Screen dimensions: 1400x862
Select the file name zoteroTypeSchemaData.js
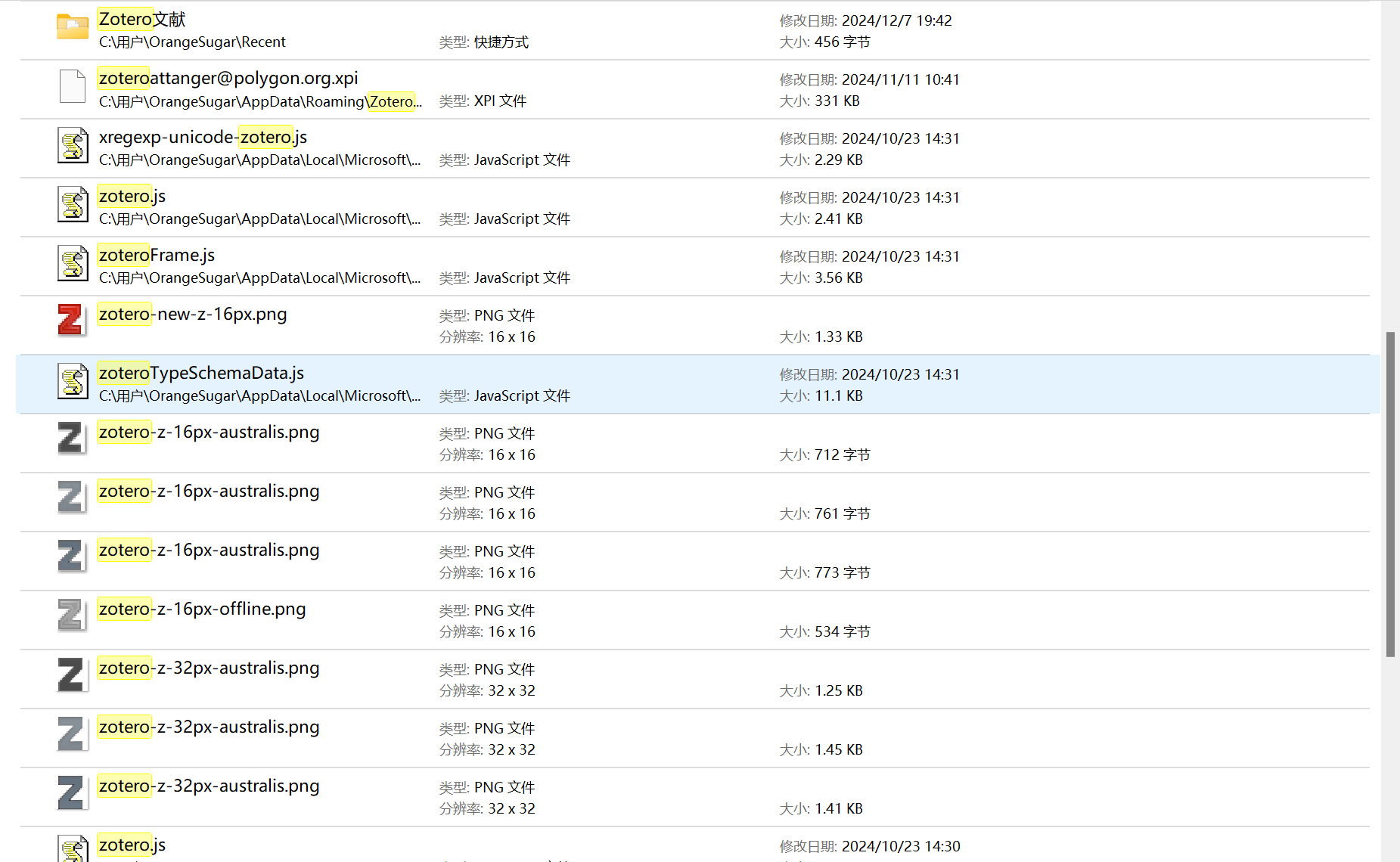[x=201, y=374]
